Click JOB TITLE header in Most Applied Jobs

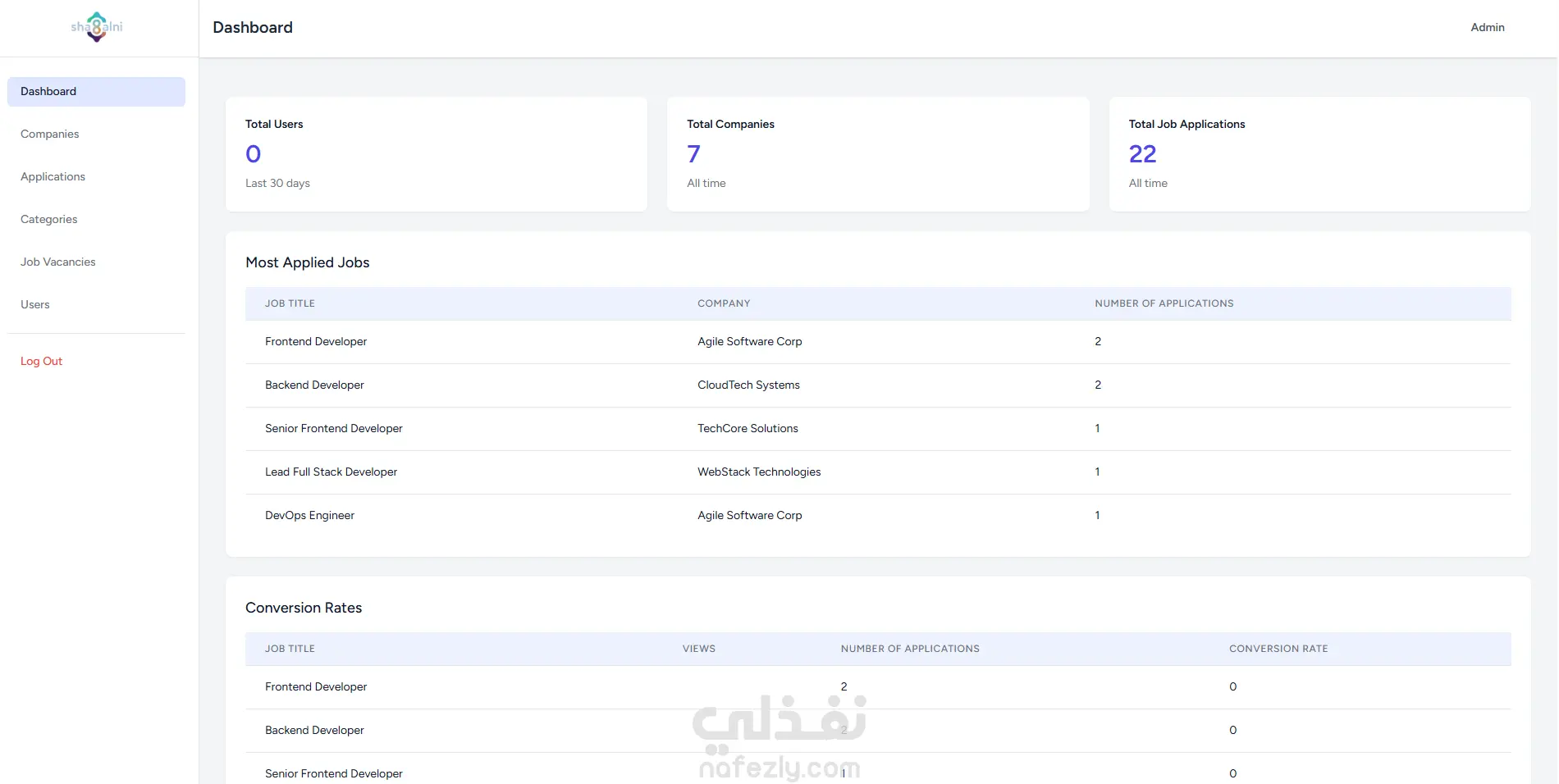point(290,303)
